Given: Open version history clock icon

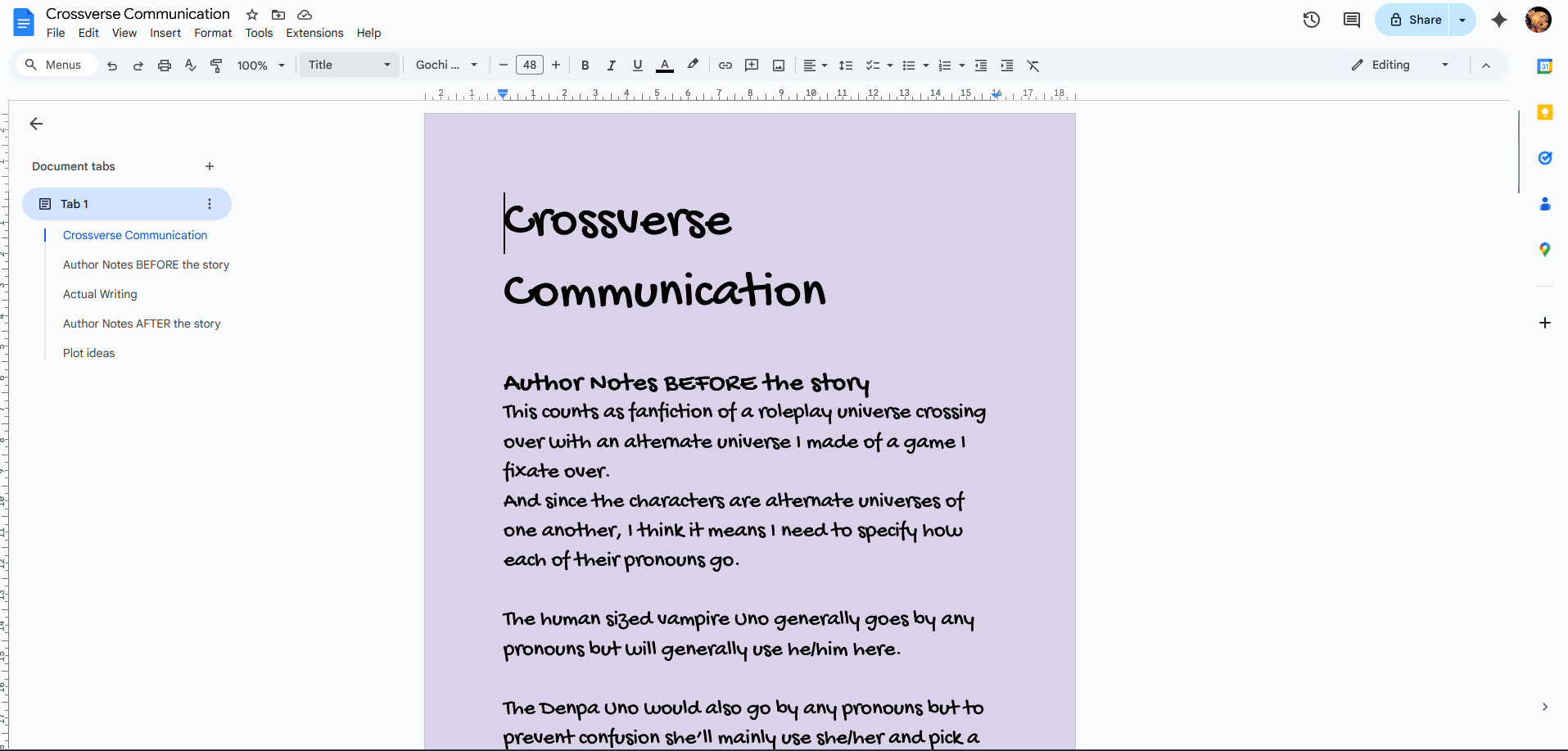Looking at the screenshot, I should point(1312,20).
